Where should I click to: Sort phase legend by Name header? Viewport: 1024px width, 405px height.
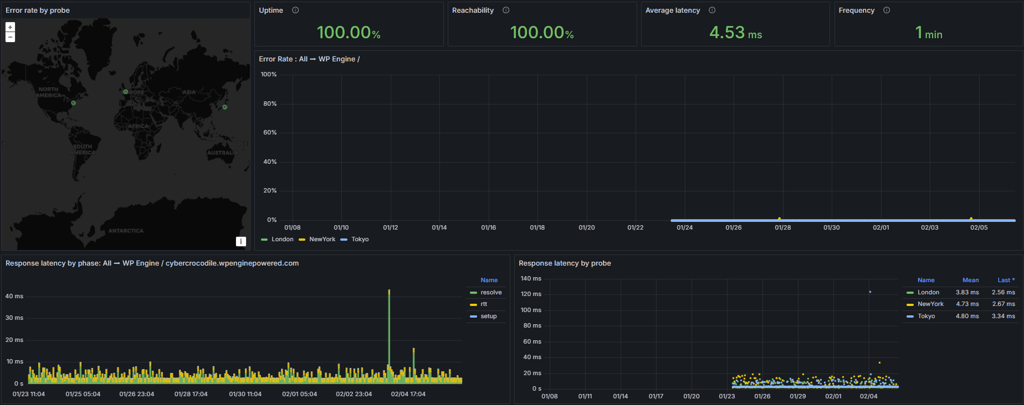tap(488, 280)
